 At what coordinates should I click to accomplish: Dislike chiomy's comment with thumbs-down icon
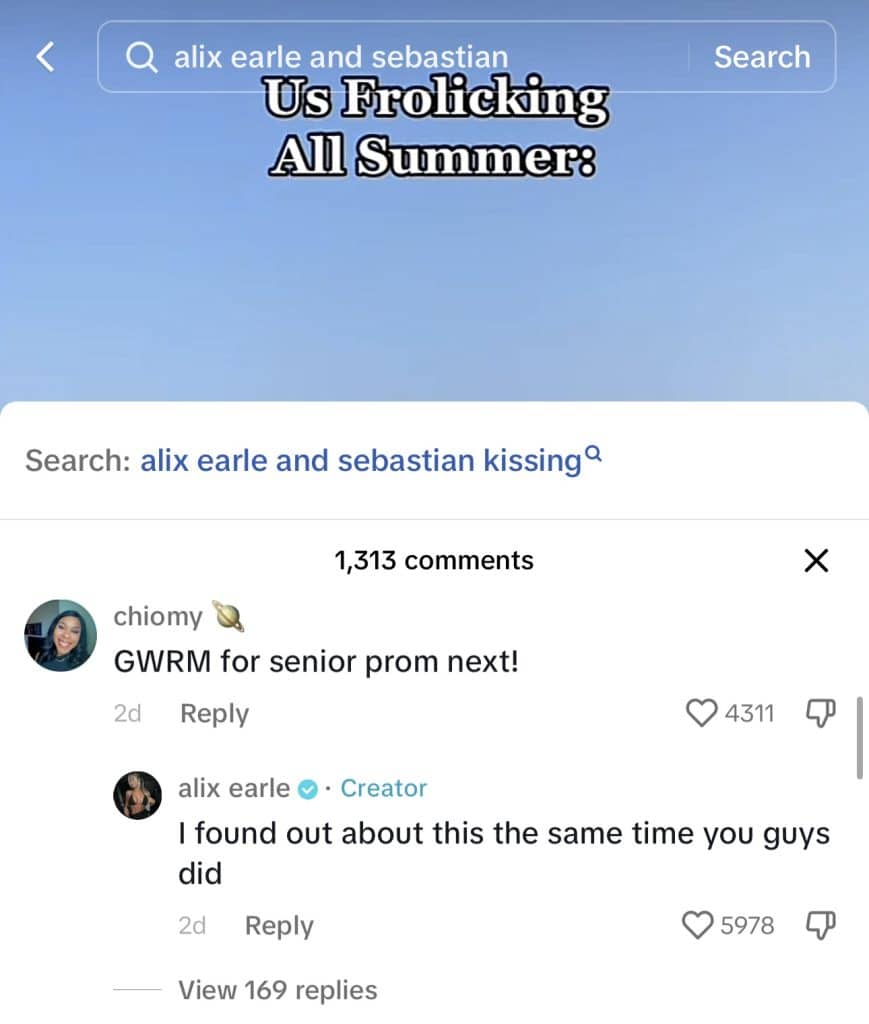click(821, 713)
